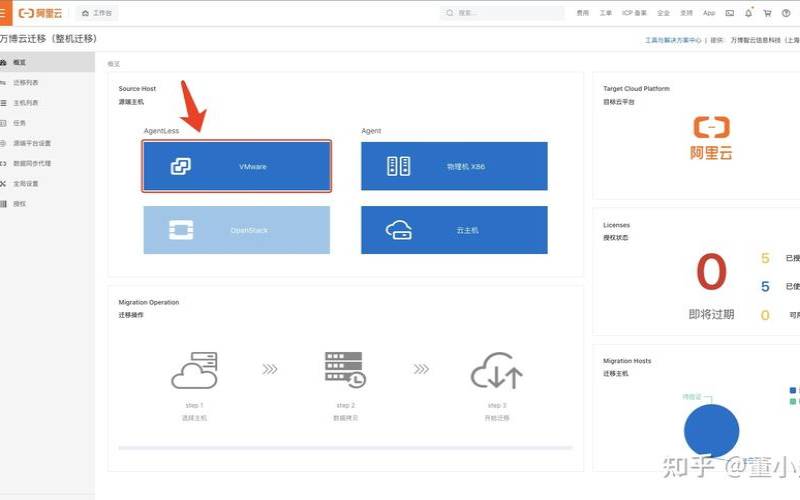Image resolution: width=800 pixels, height=500 pixels.
Task: Click the 阿里云 target cloud platform logo
Action: tap(711, 138)
